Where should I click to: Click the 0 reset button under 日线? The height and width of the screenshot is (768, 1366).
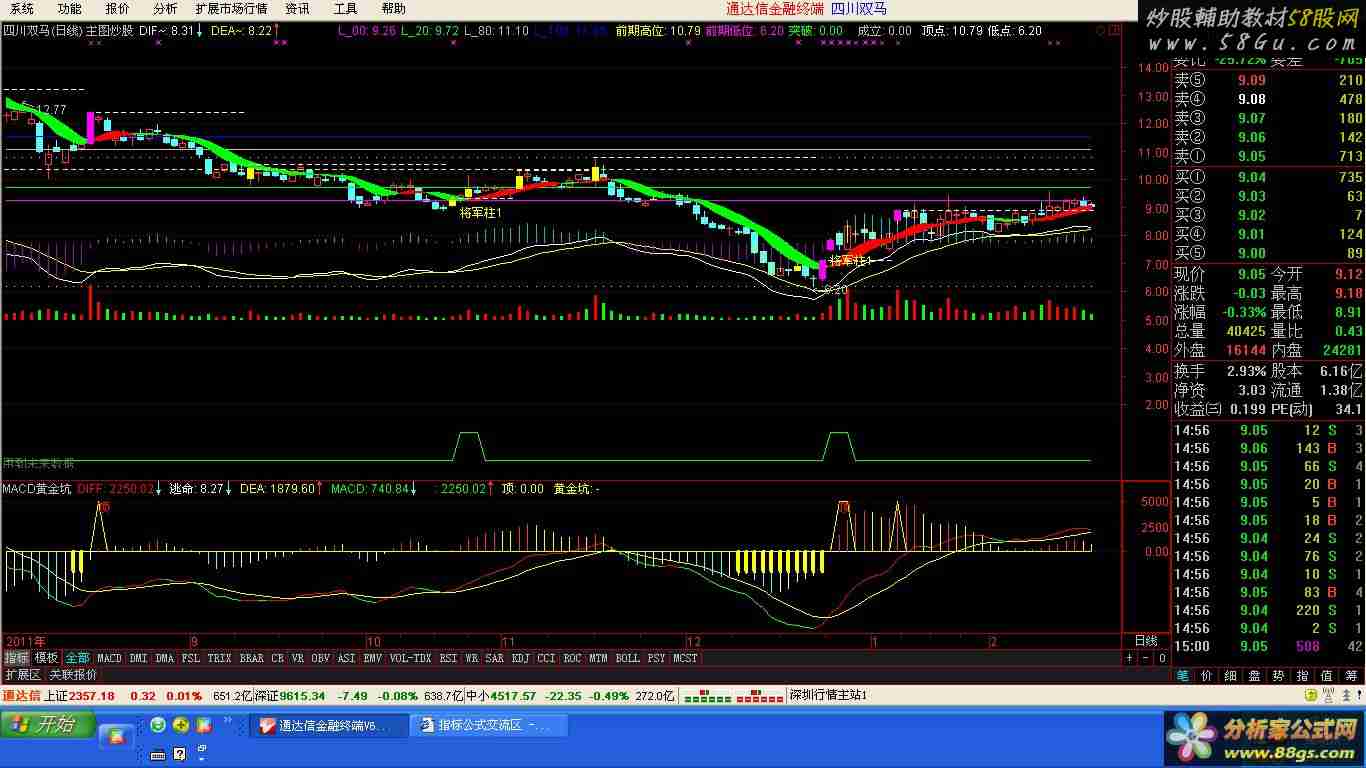coord(1162,658)
